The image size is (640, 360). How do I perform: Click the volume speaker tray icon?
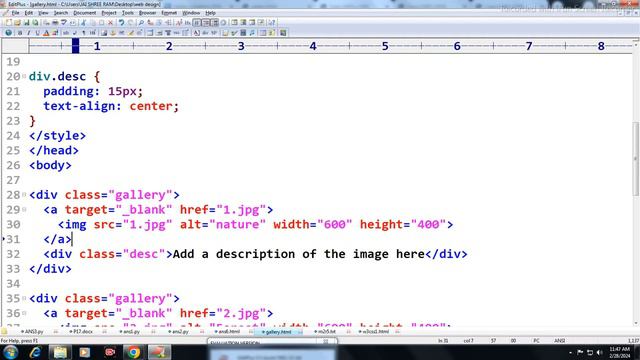pyautogui.click(x=600, y=352)
